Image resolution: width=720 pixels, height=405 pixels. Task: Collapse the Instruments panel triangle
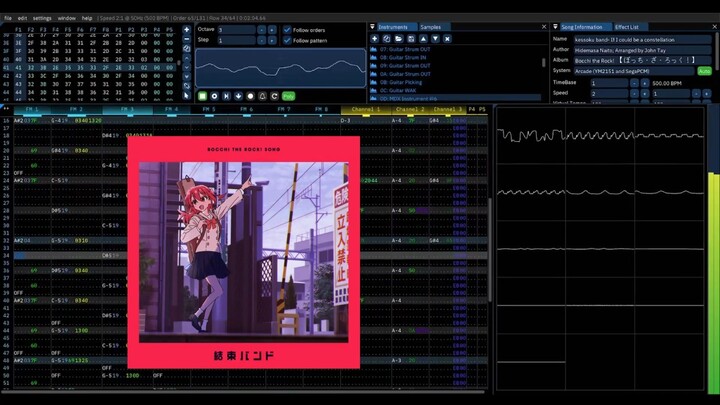[372, 27]
